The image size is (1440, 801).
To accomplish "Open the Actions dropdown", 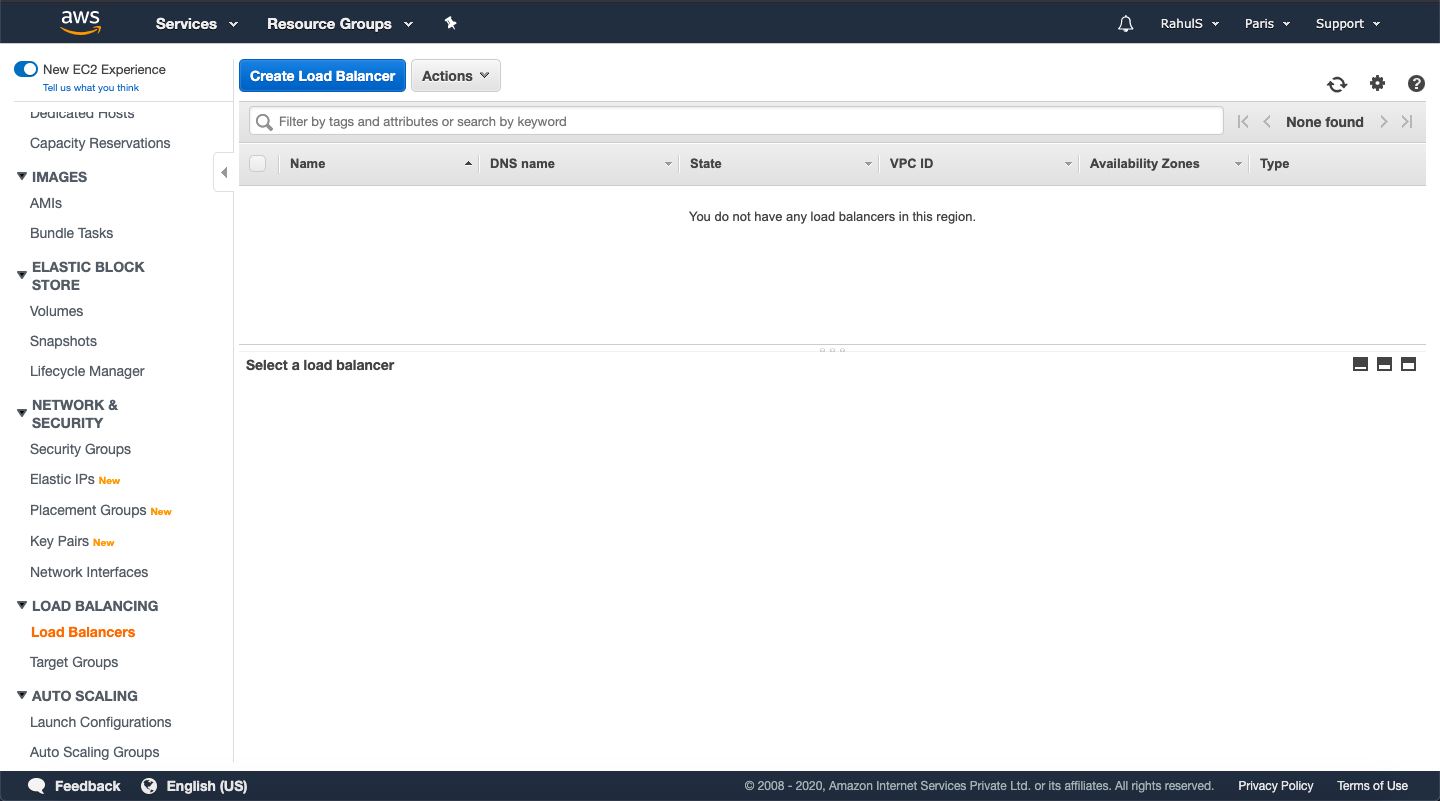I will pos(455,75).
